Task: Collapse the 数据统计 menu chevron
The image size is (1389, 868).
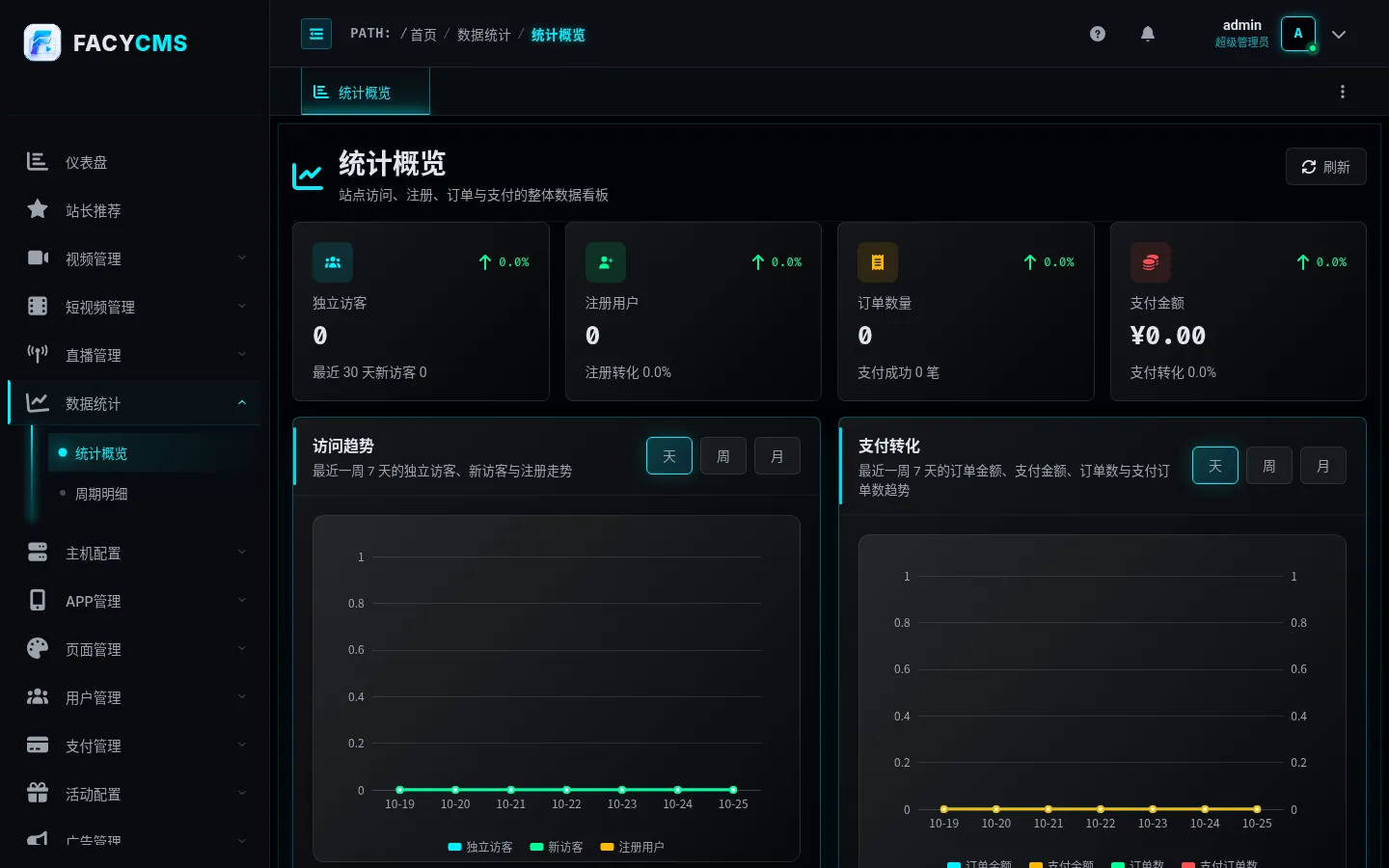Action: point(242,403)
